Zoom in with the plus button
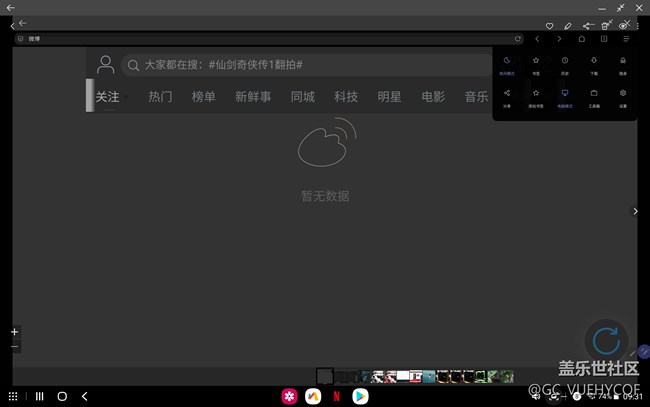 pyautogui.click(x=15, y=332)
